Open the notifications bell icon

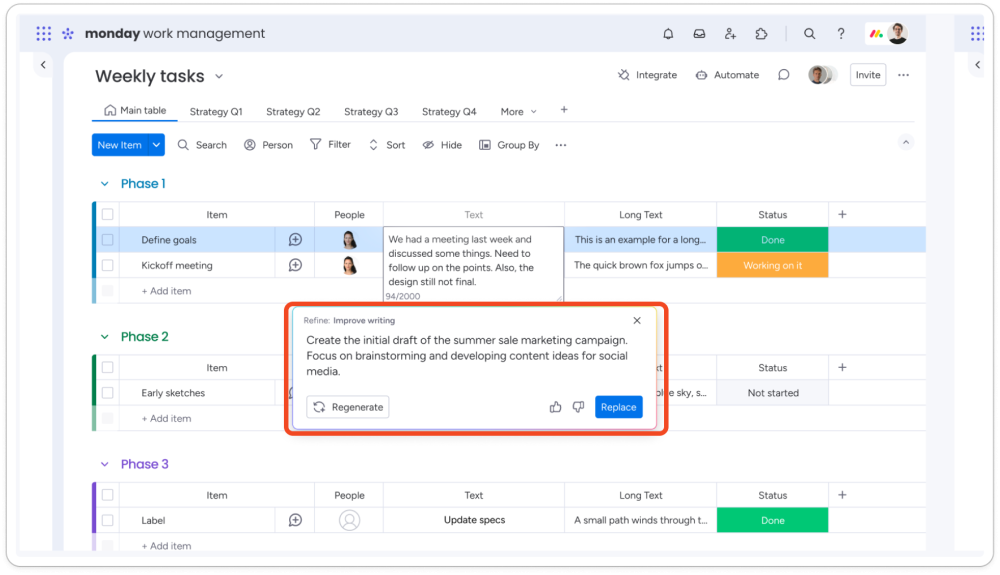(x=668, y=34)
